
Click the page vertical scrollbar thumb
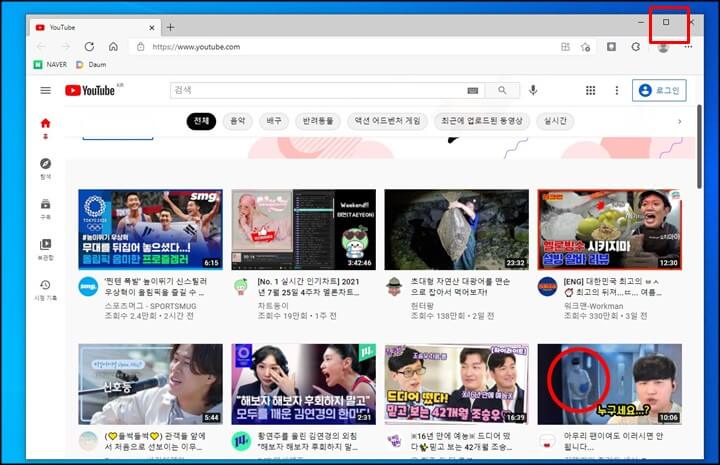699,146
